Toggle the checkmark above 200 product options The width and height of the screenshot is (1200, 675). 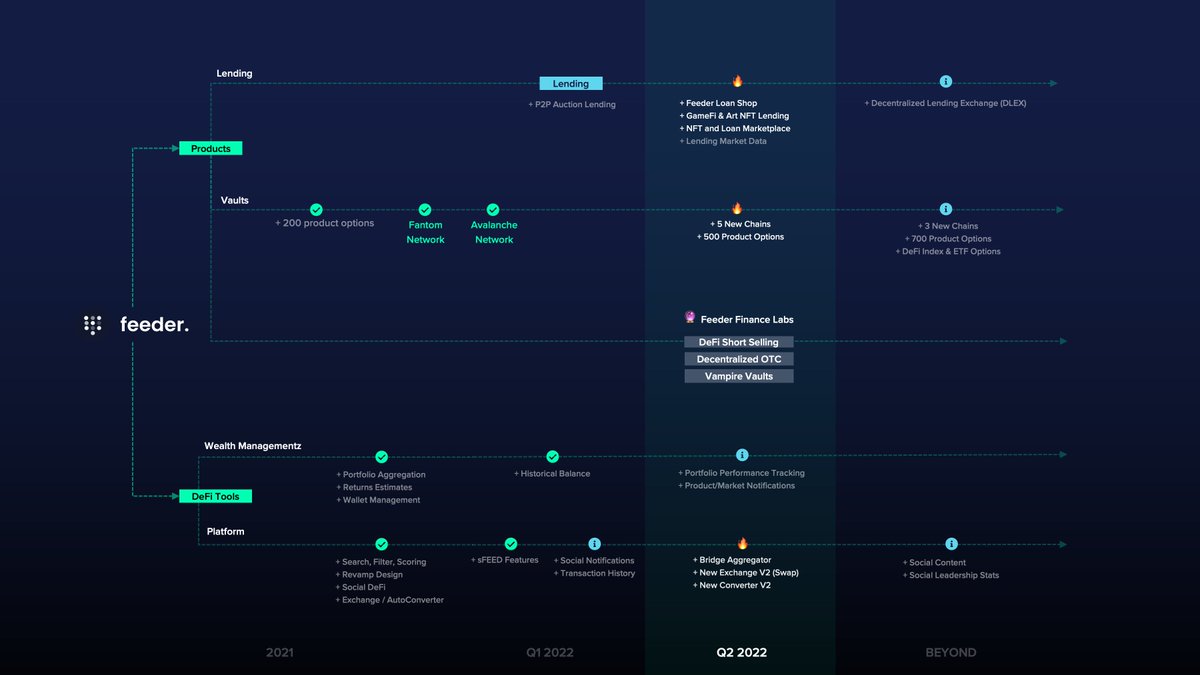[316, 209]
